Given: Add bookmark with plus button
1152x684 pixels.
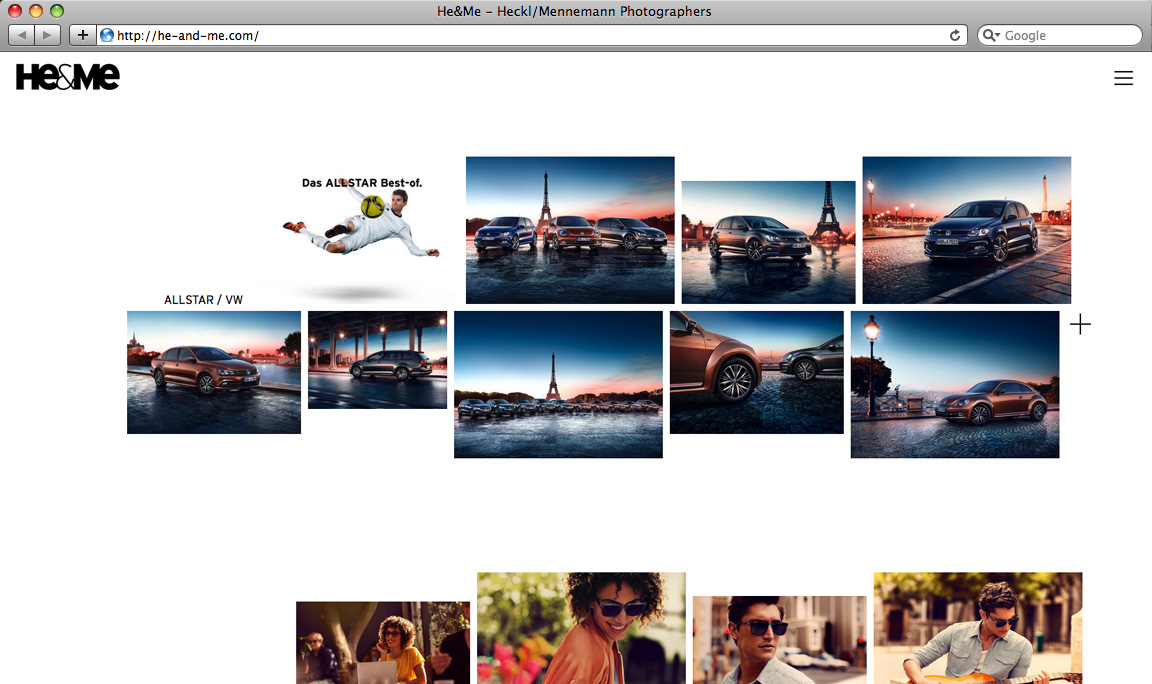Looking at the screenshot, I should [82, 35].
